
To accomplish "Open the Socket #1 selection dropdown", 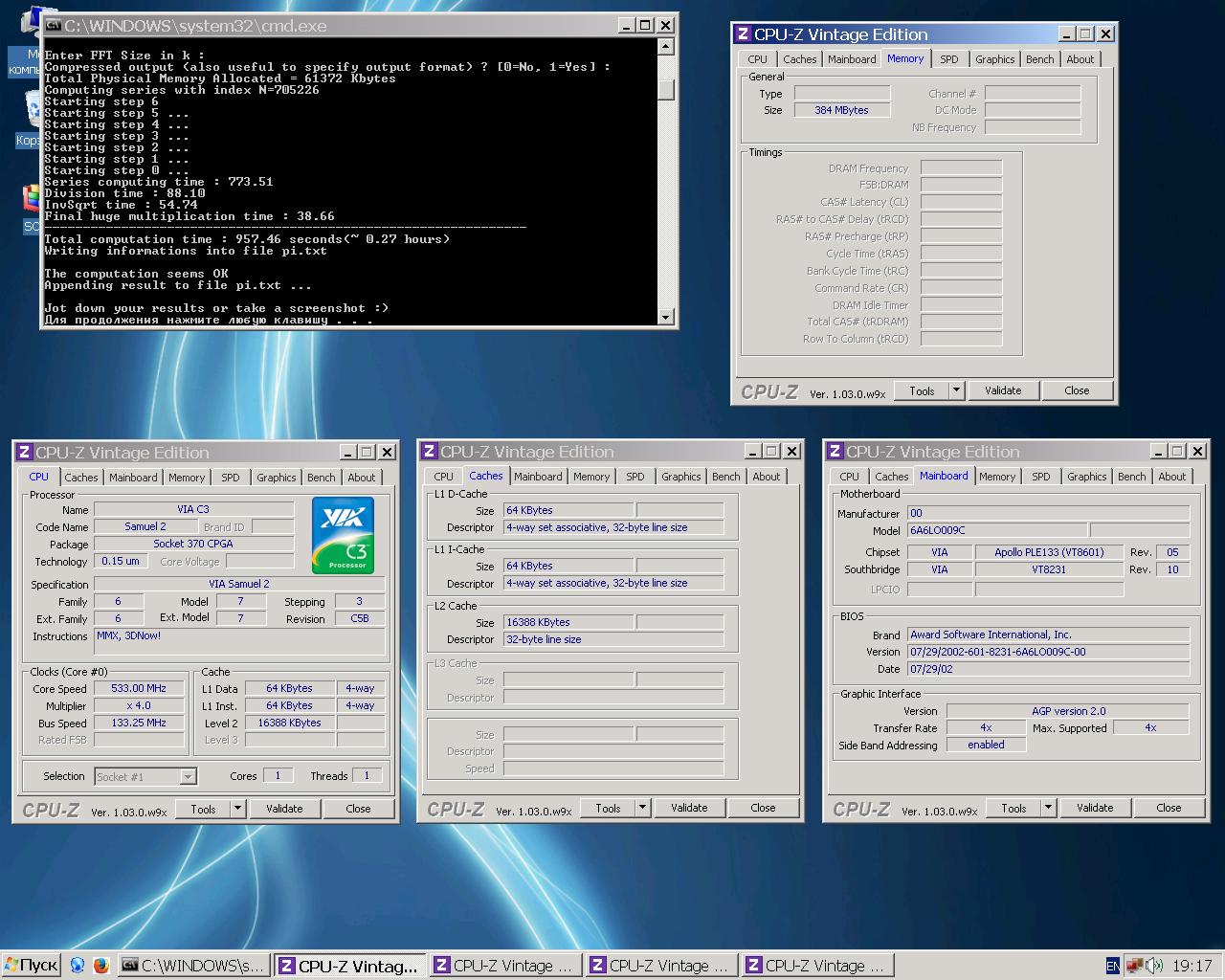I will point(188,776).
